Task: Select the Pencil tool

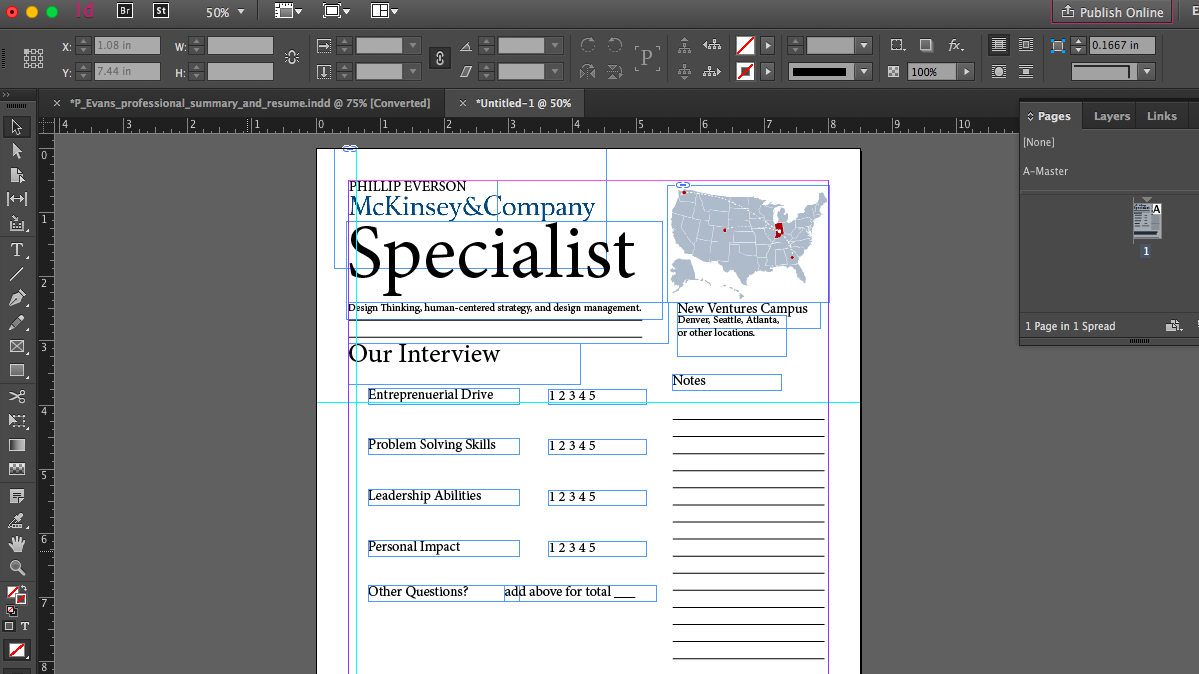Action: pyautogui.click(x=16, y=323)
